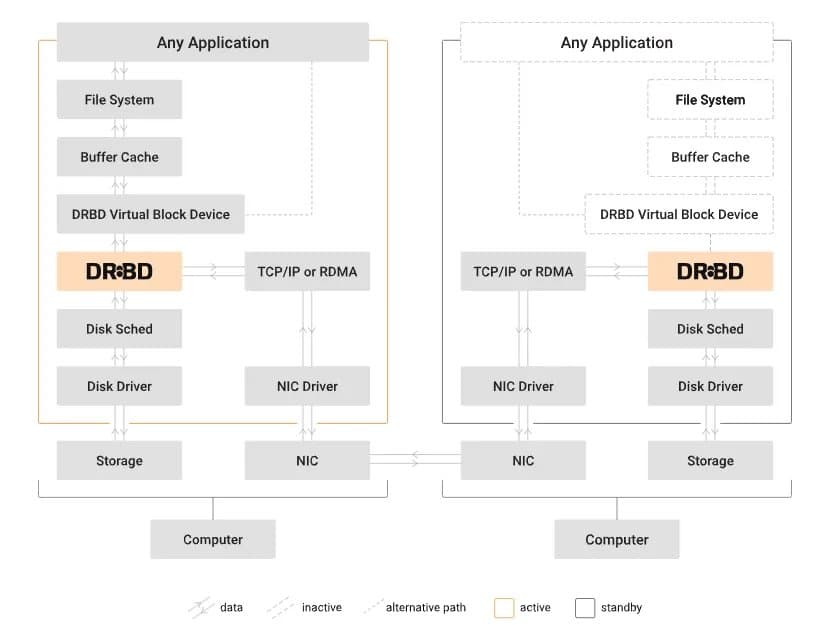Toggle the active legend swatch
828x625 pixels.
click(503, 607)
